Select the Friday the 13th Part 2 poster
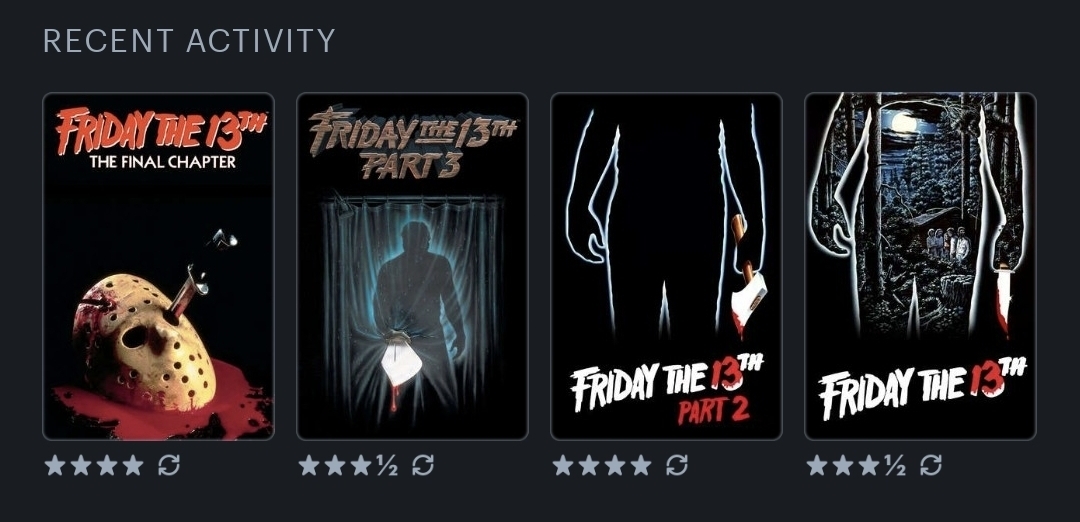Screen dimensions: 1080x522 [667, 267]
